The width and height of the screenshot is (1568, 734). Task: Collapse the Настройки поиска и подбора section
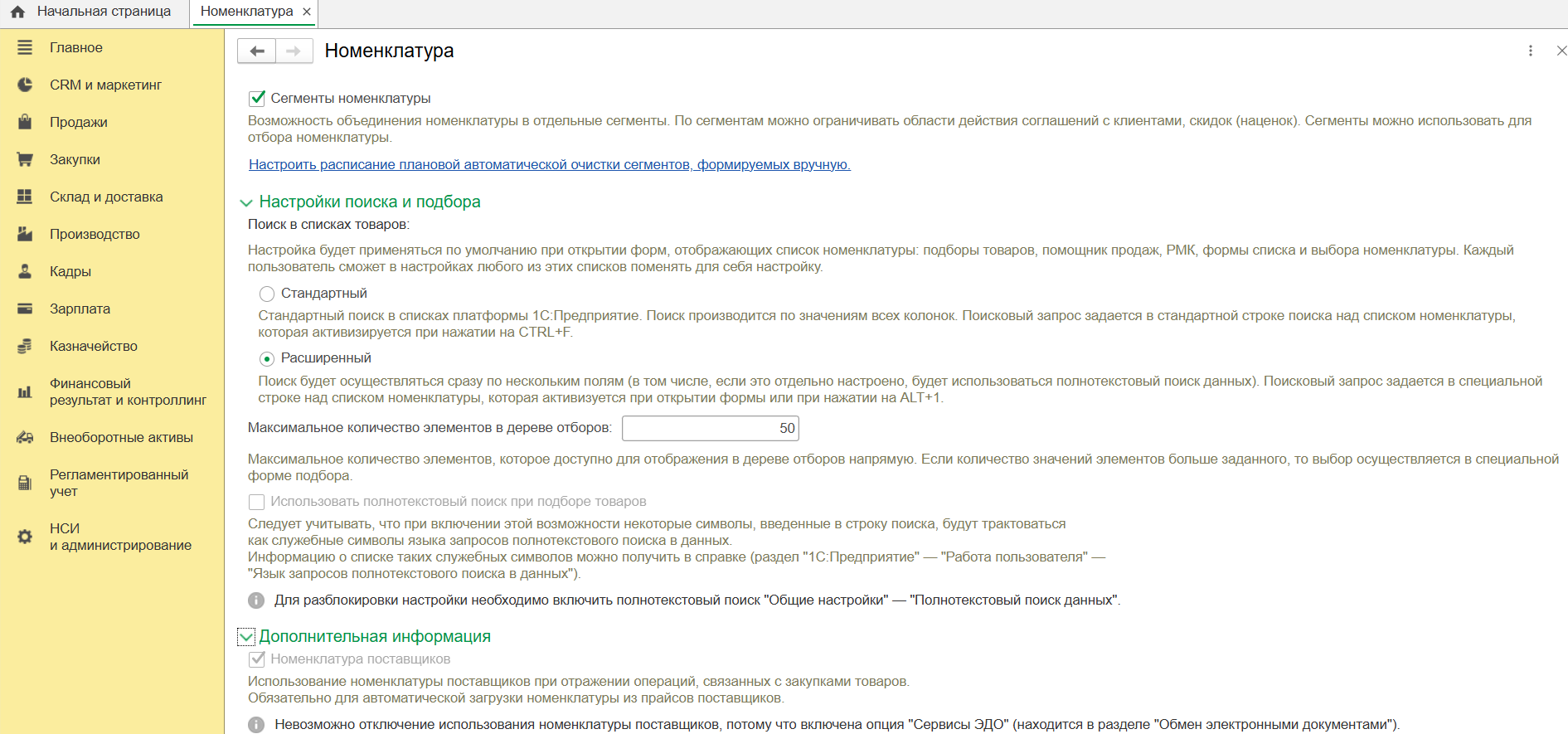coord(246,202)
